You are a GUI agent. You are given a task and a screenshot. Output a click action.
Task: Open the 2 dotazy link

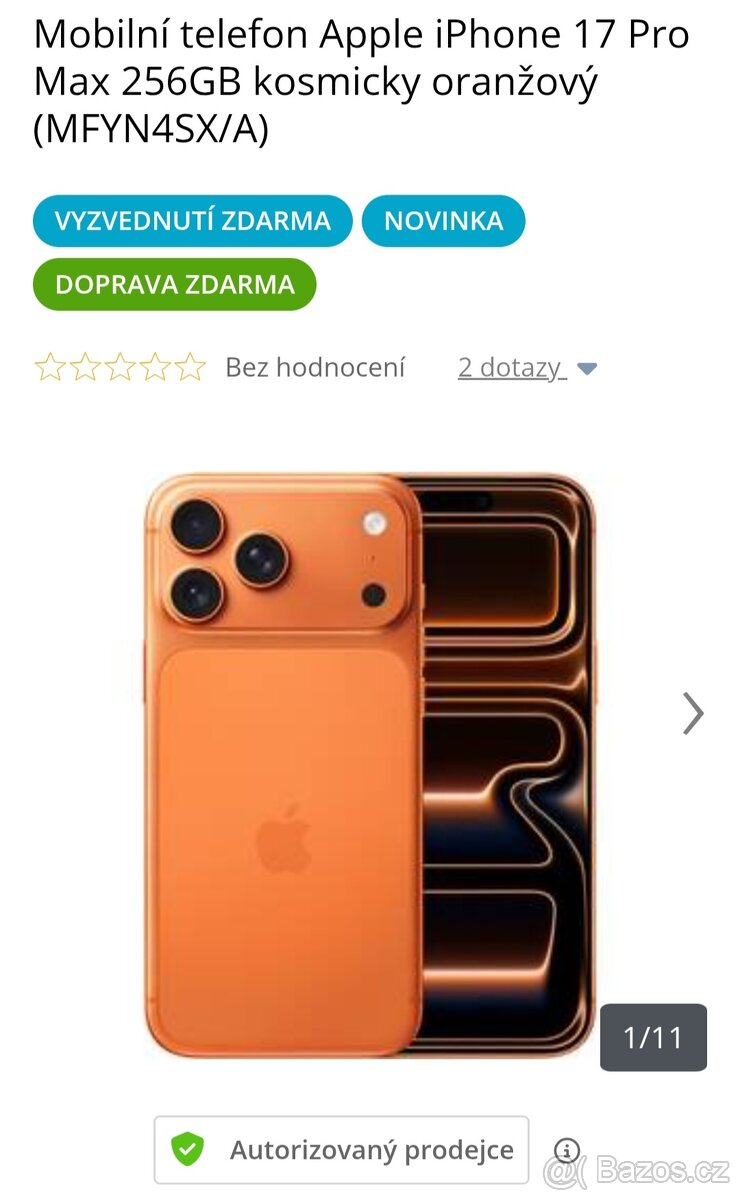point(512,367)
